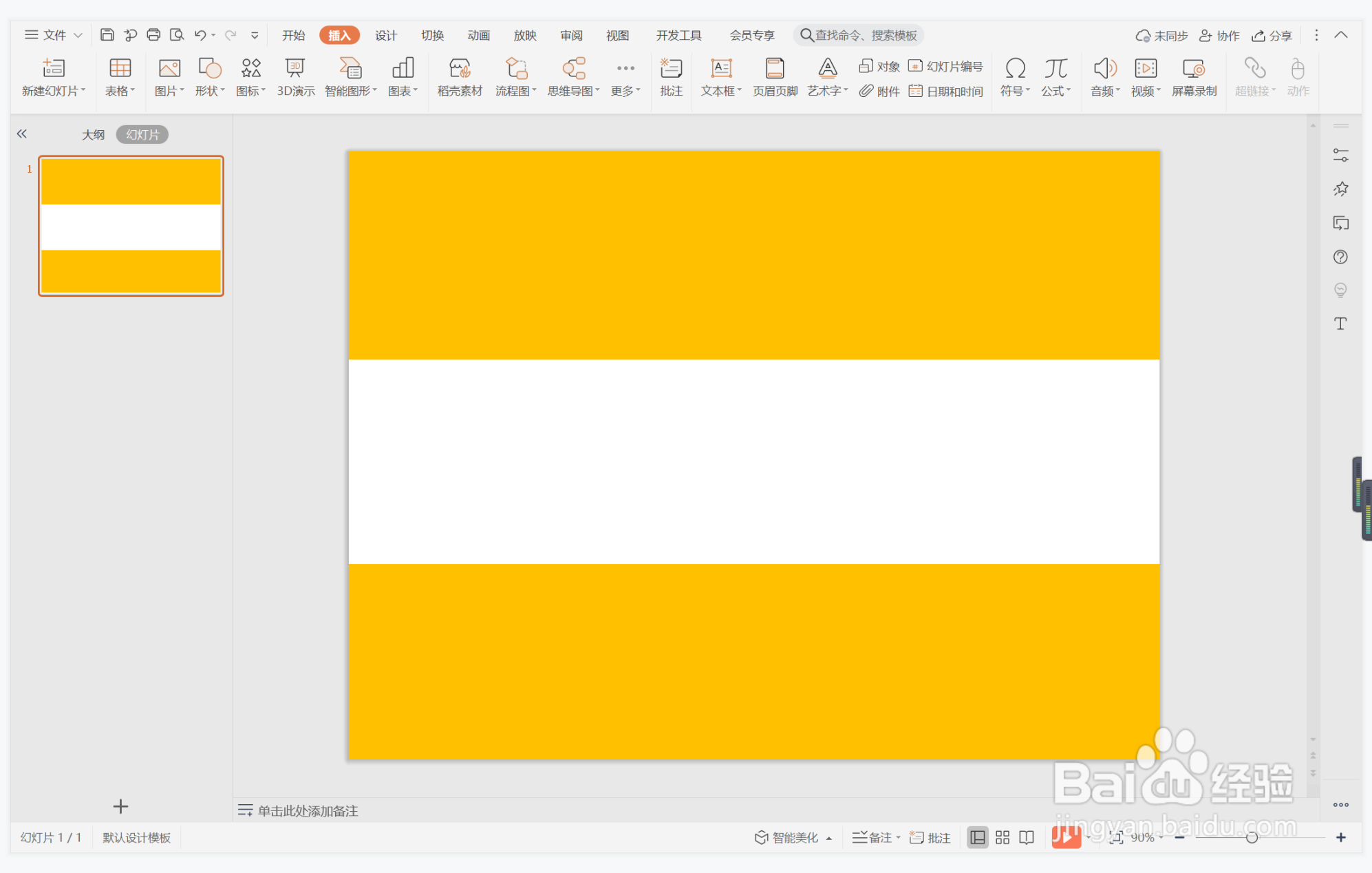Insert a text box via 文本框 icon

tap(720, 76)
